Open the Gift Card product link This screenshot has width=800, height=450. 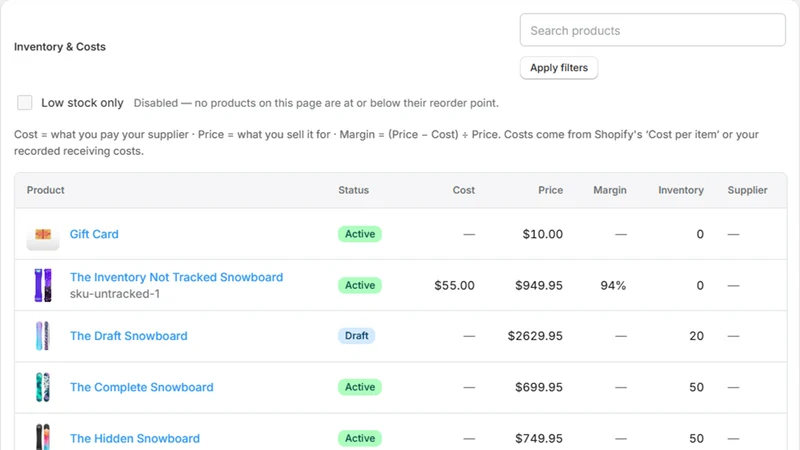(x=94, y=234)
